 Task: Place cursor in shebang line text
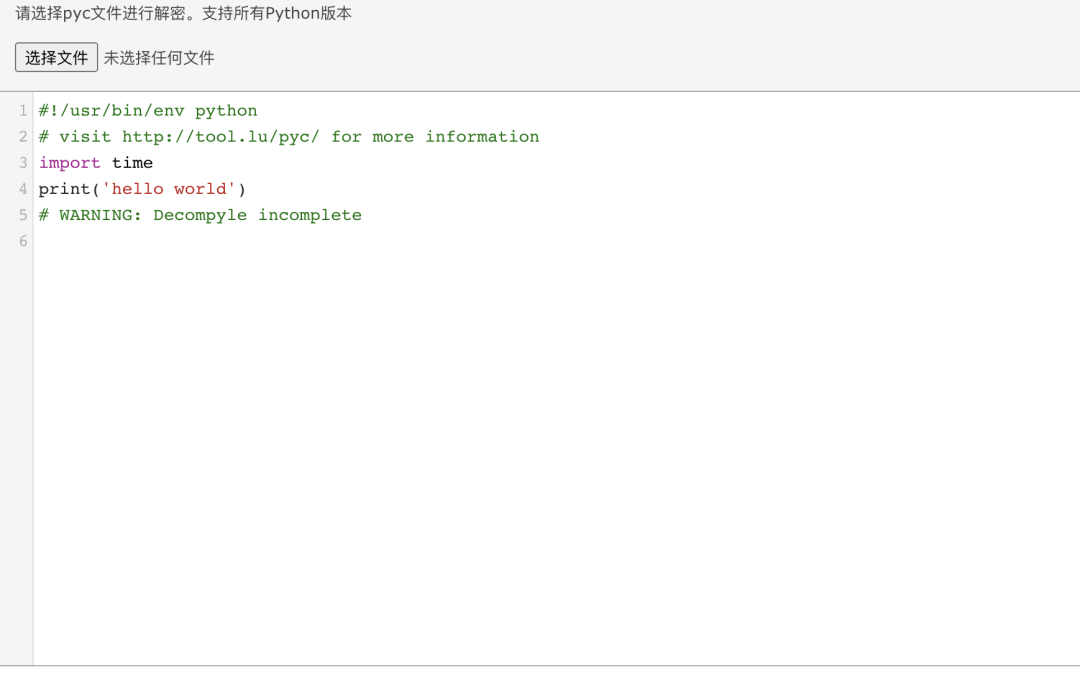[148, 111]
